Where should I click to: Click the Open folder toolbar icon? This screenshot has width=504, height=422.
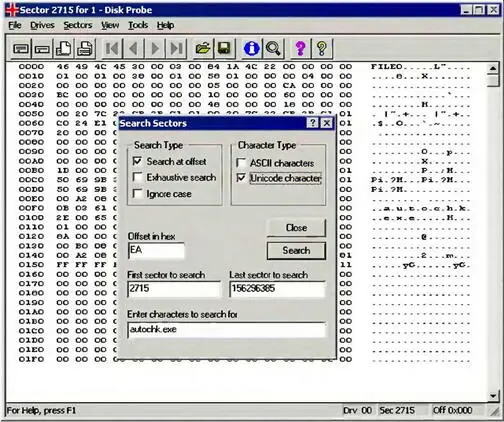(x=203, y=49)
